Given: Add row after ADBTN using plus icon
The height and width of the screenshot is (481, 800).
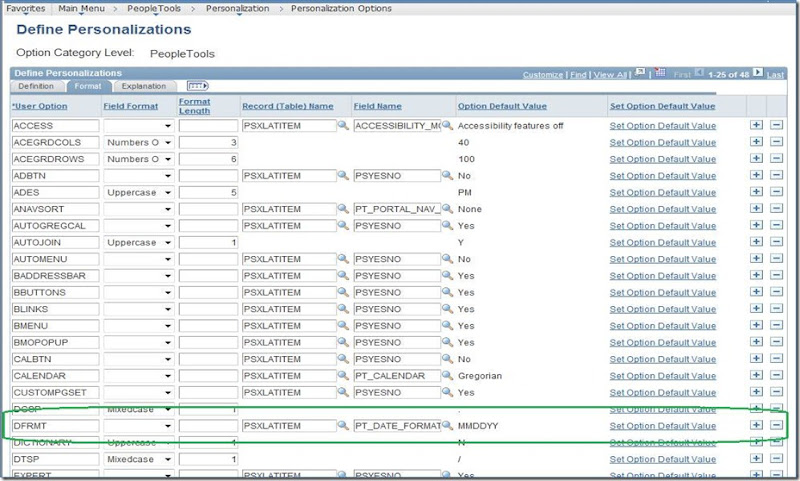Looking at the screenshot, I should click(x=756, y=176).
